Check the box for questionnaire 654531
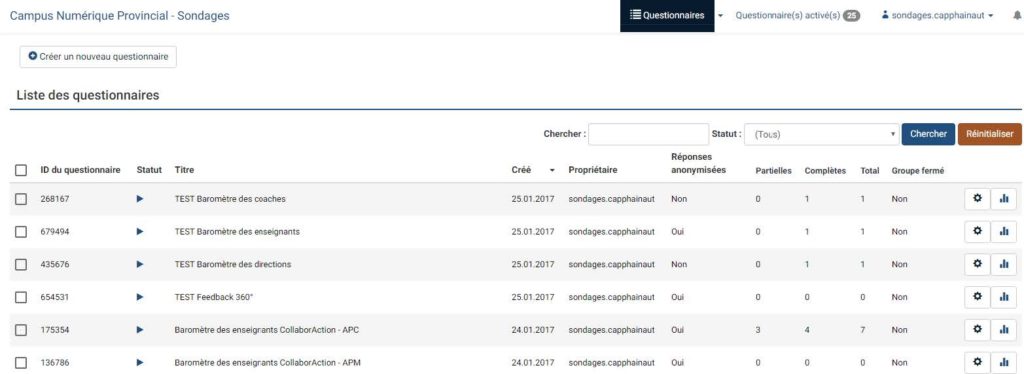The width and height of the screenshot is (1024, 374). click(x=21, y=297)
